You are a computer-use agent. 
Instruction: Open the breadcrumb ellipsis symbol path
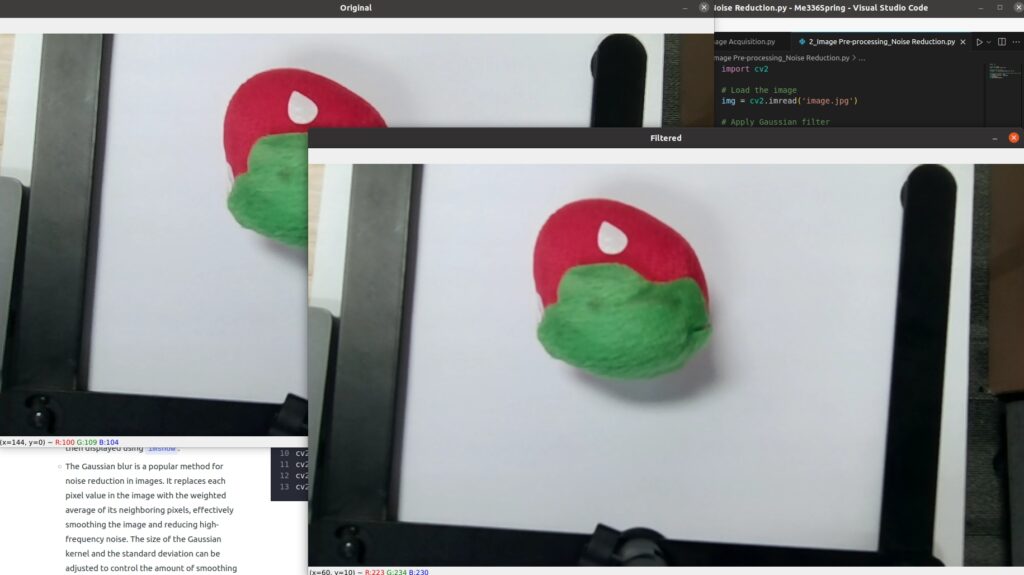tap(862, 58)
